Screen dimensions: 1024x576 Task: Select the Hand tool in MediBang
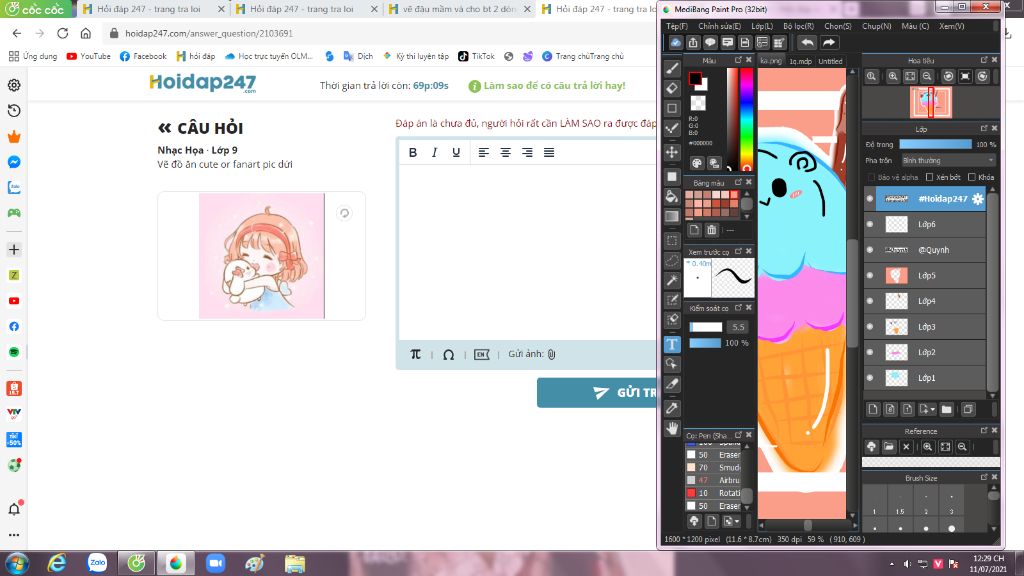pyautogui.click(x=672, y=428)
